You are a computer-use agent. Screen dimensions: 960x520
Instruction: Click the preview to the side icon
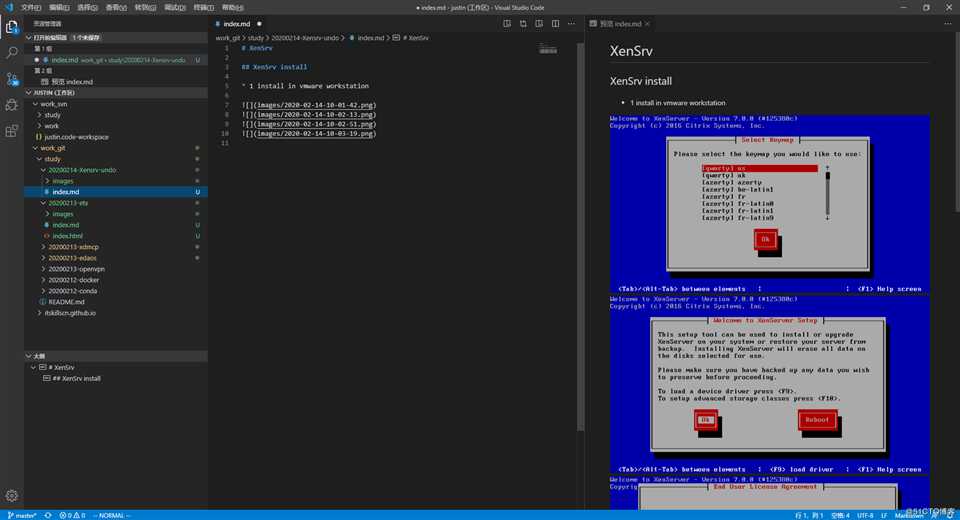point(539,24)
